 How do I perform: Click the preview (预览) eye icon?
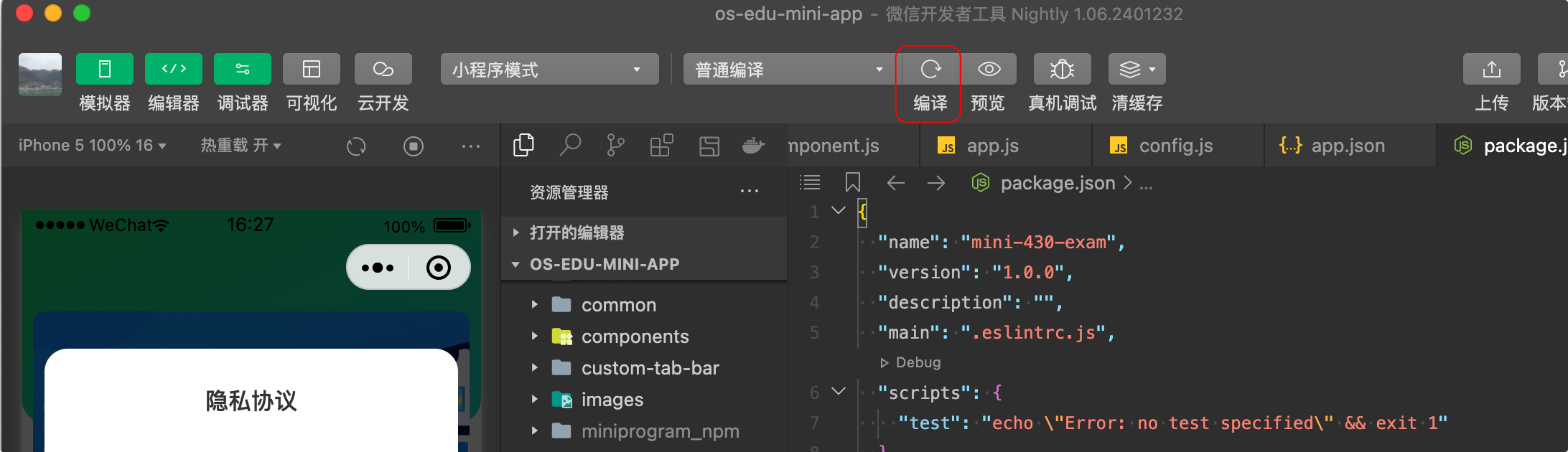[989, 69]
